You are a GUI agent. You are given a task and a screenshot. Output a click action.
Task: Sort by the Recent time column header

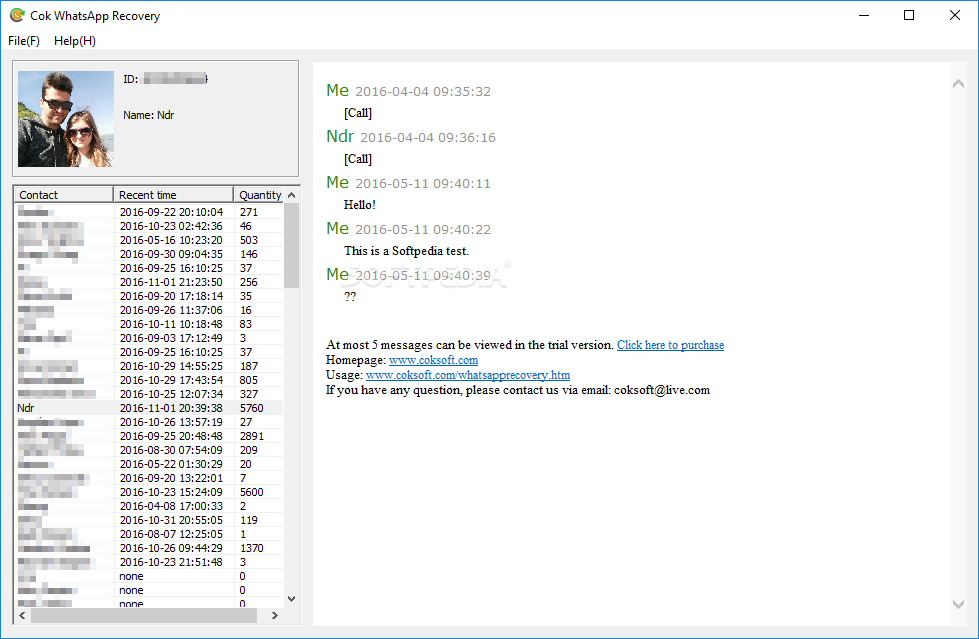(x=173, y=195)
